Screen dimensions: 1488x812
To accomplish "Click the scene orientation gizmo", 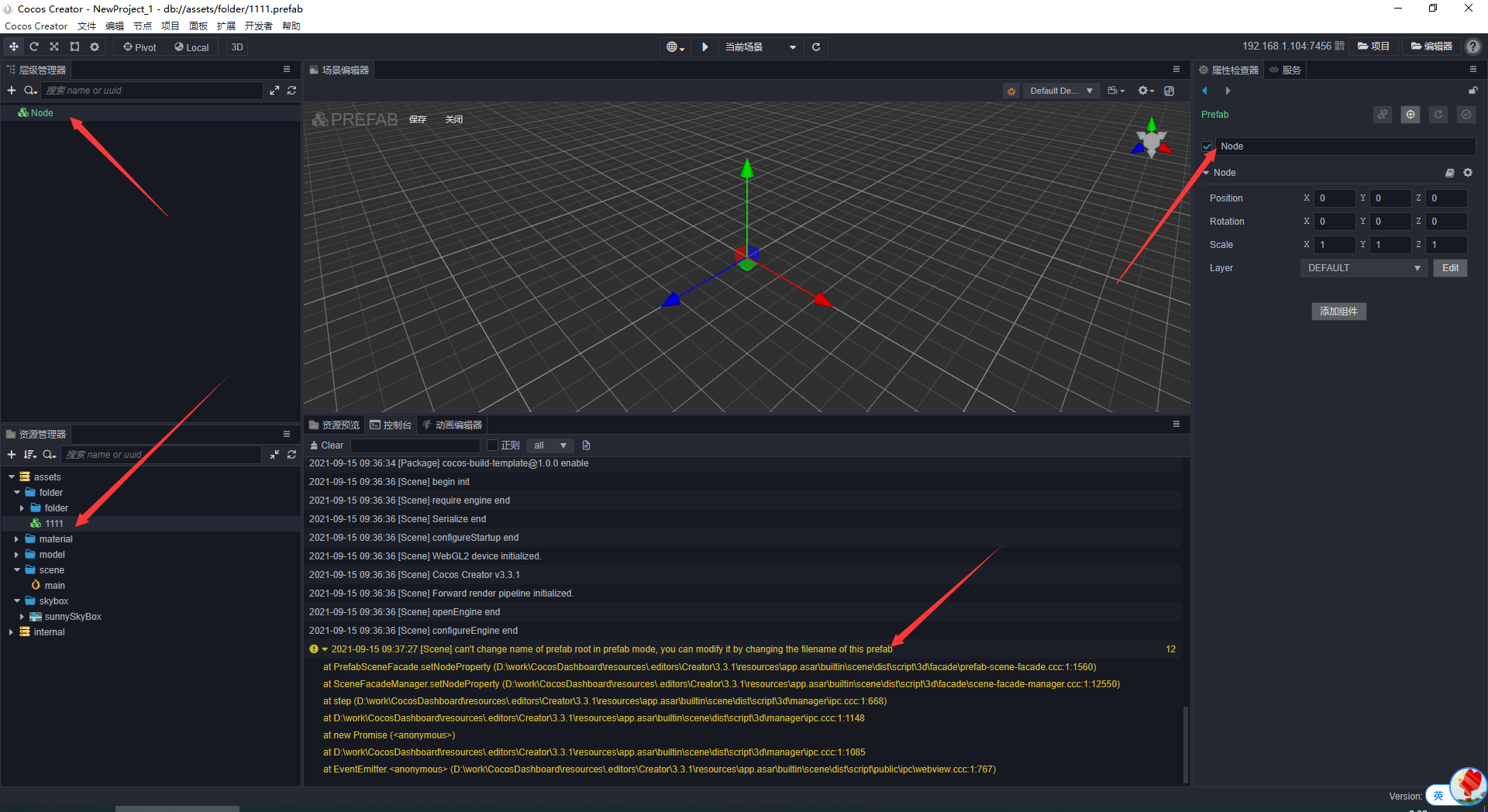I will click(1151, 139).
